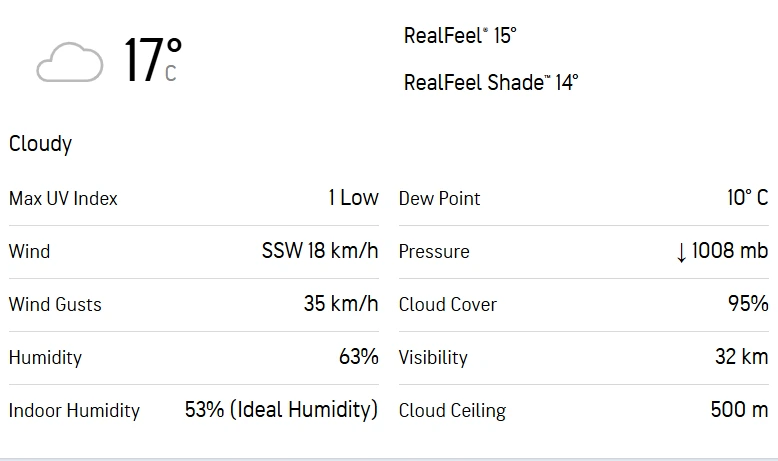
Task: Select the RealFeel Shade 14° text
Action: (491, 82)
